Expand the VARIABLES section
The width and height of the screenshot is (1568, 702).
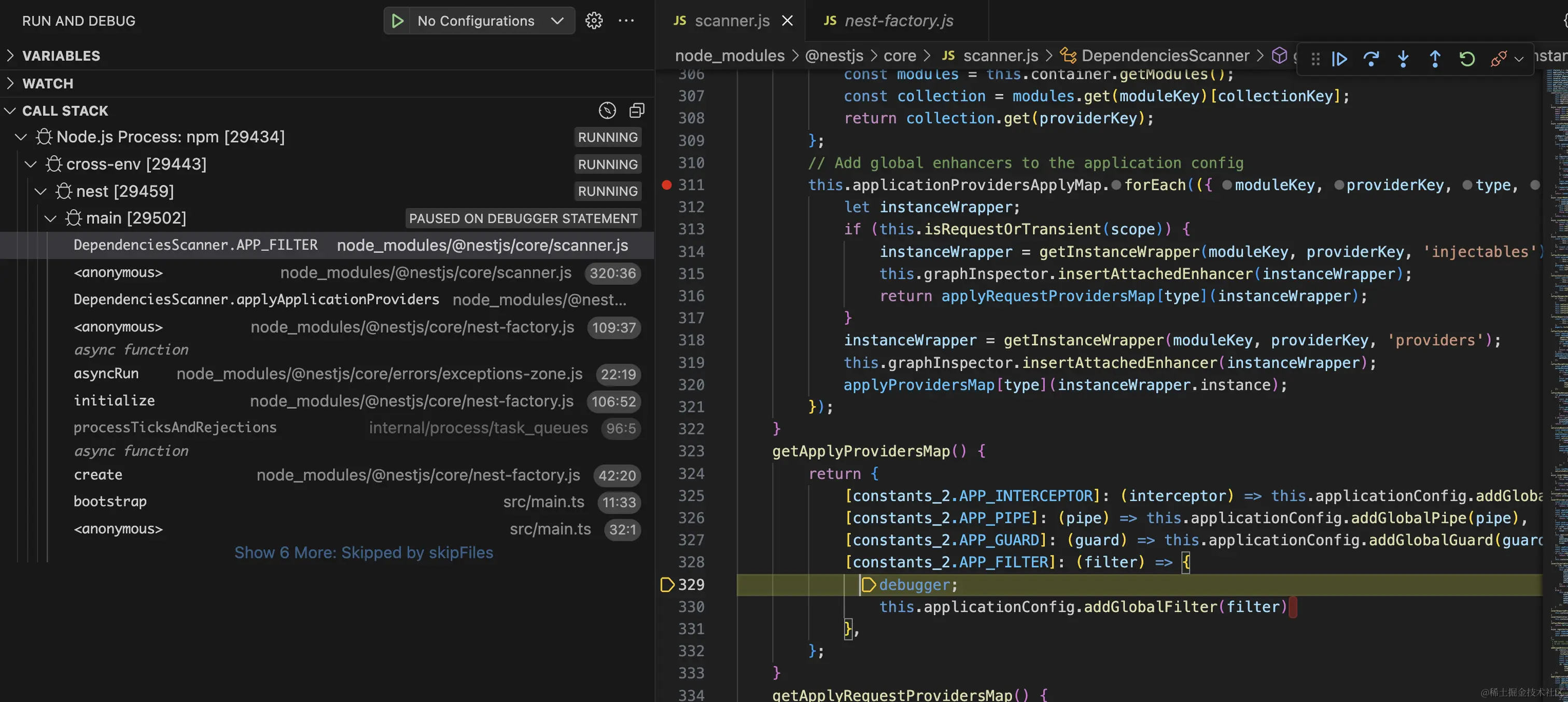tap(327, 56)
